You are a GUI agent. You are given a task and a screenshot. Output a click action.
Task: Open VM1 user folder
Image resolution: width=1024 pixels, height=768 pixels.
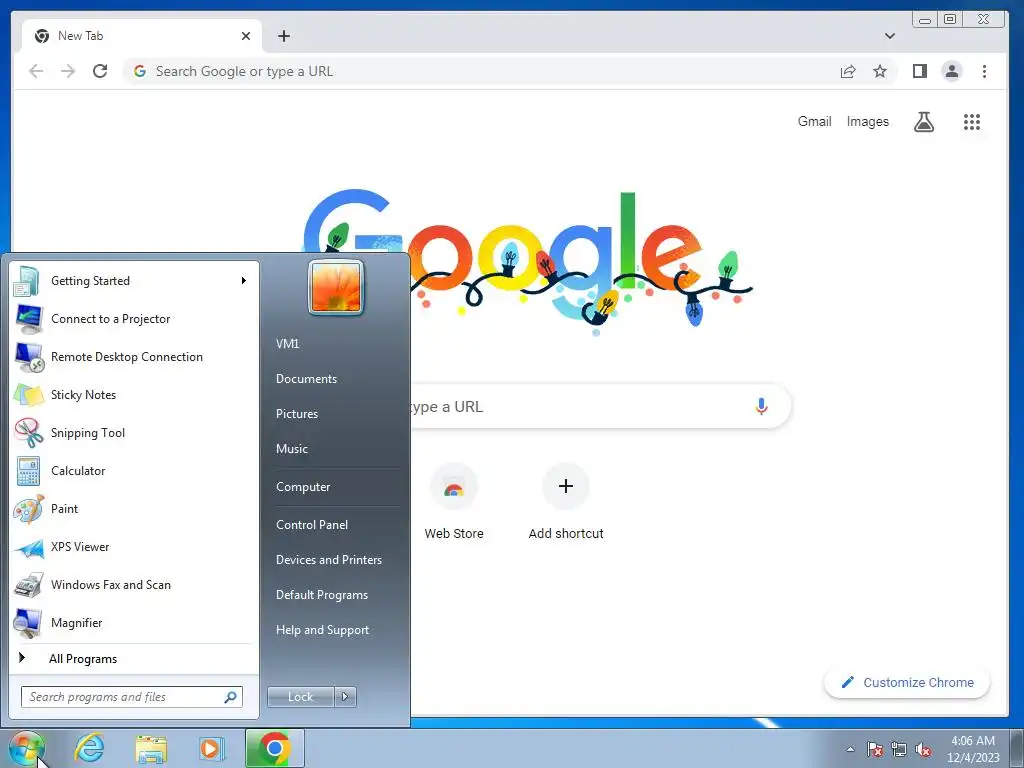(287, 344)
